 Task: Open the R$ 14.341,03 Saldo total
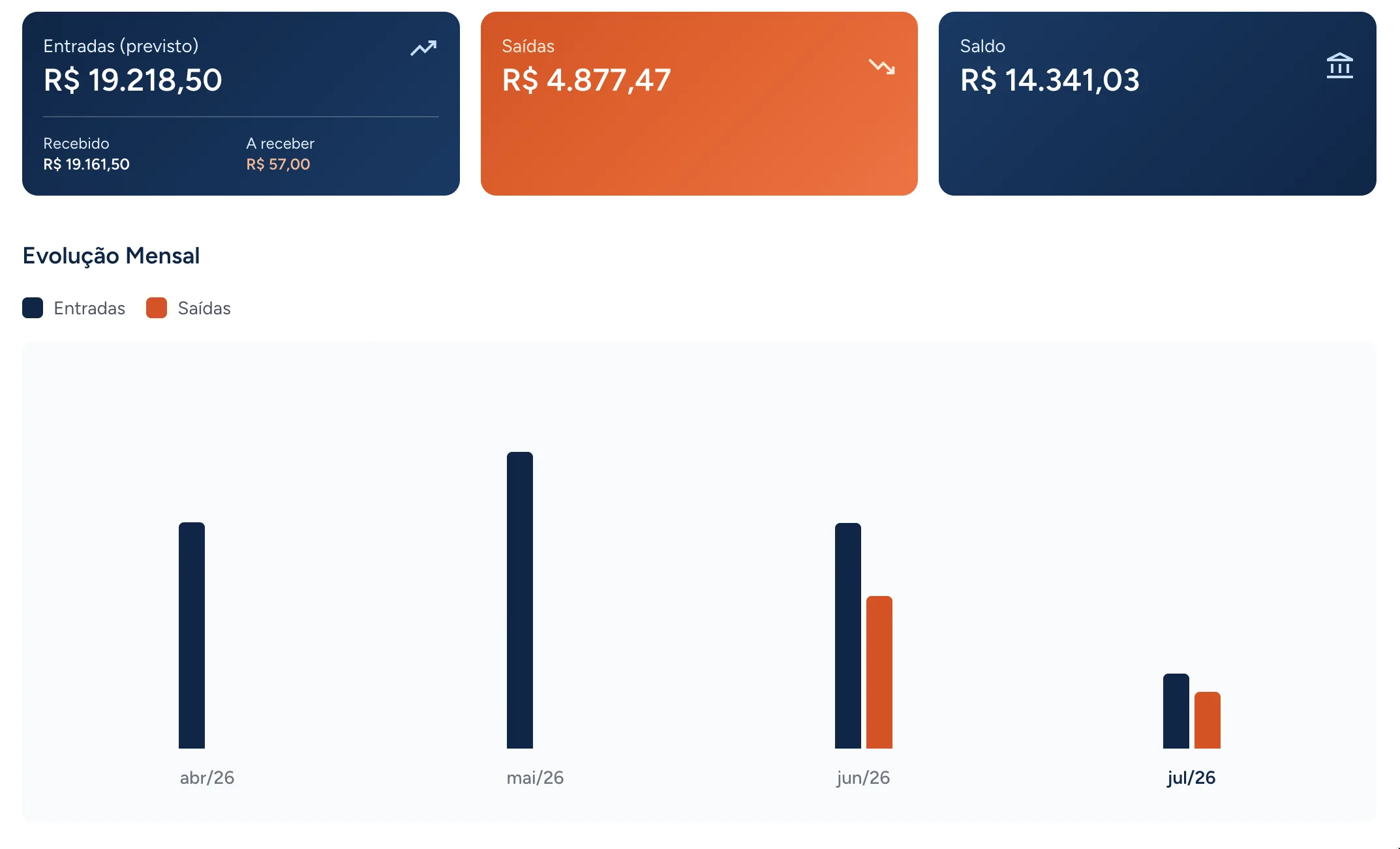point(1050,80)
